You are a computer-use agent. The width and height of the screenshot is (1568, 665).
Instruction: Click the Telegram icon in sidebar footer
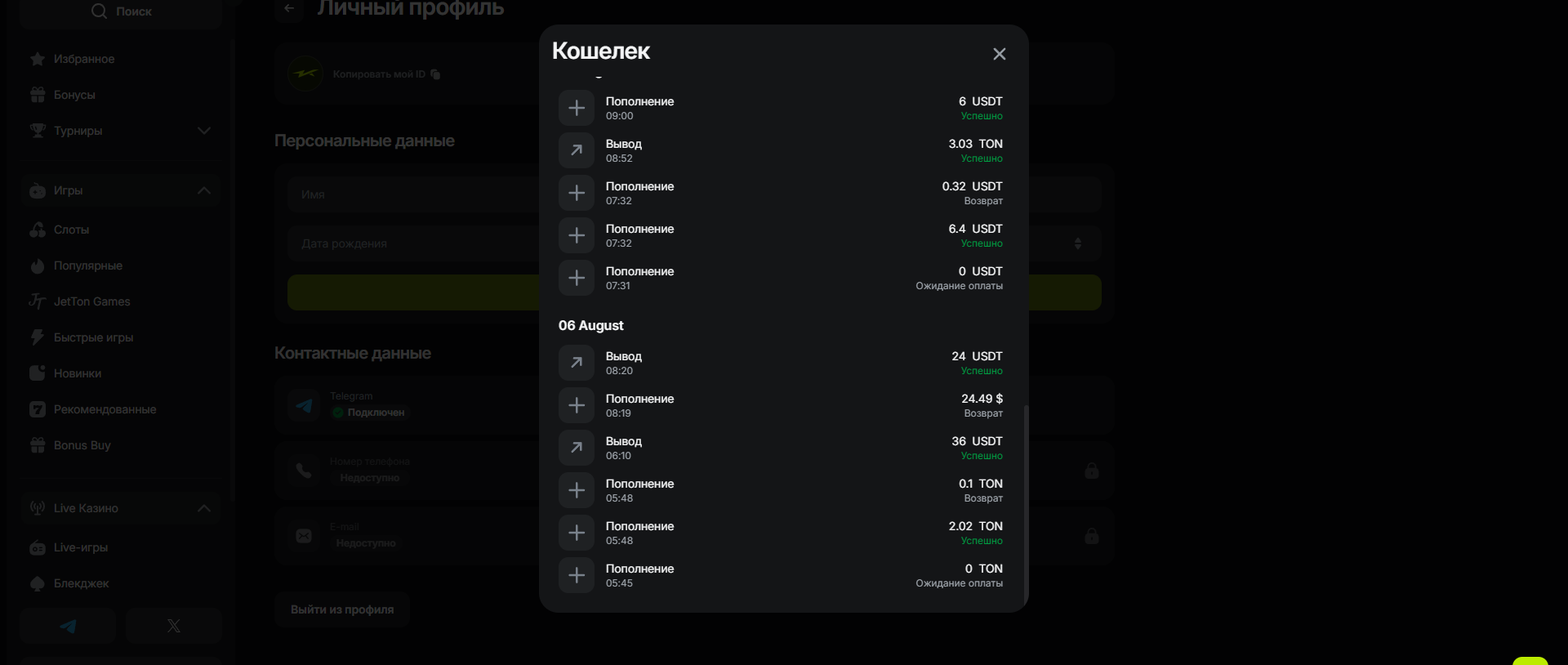(x=69, y=626)
